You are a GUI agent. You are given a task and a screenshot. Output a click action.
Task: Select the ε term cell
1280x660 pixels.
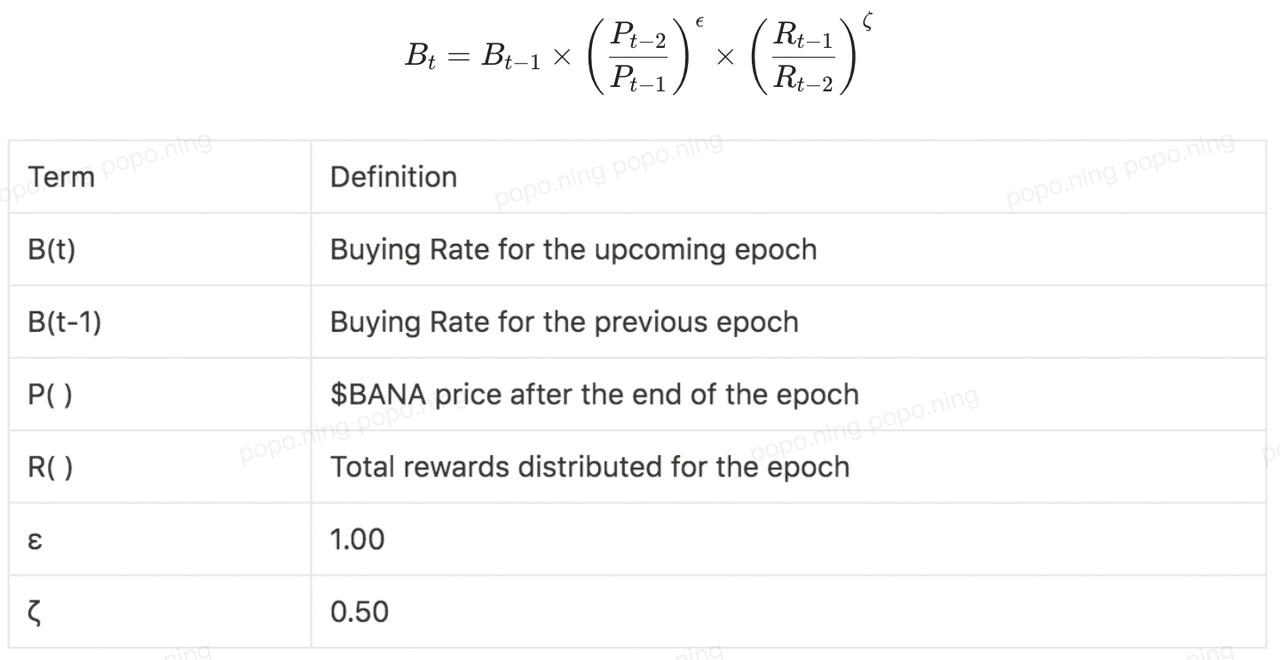(160, 539)
